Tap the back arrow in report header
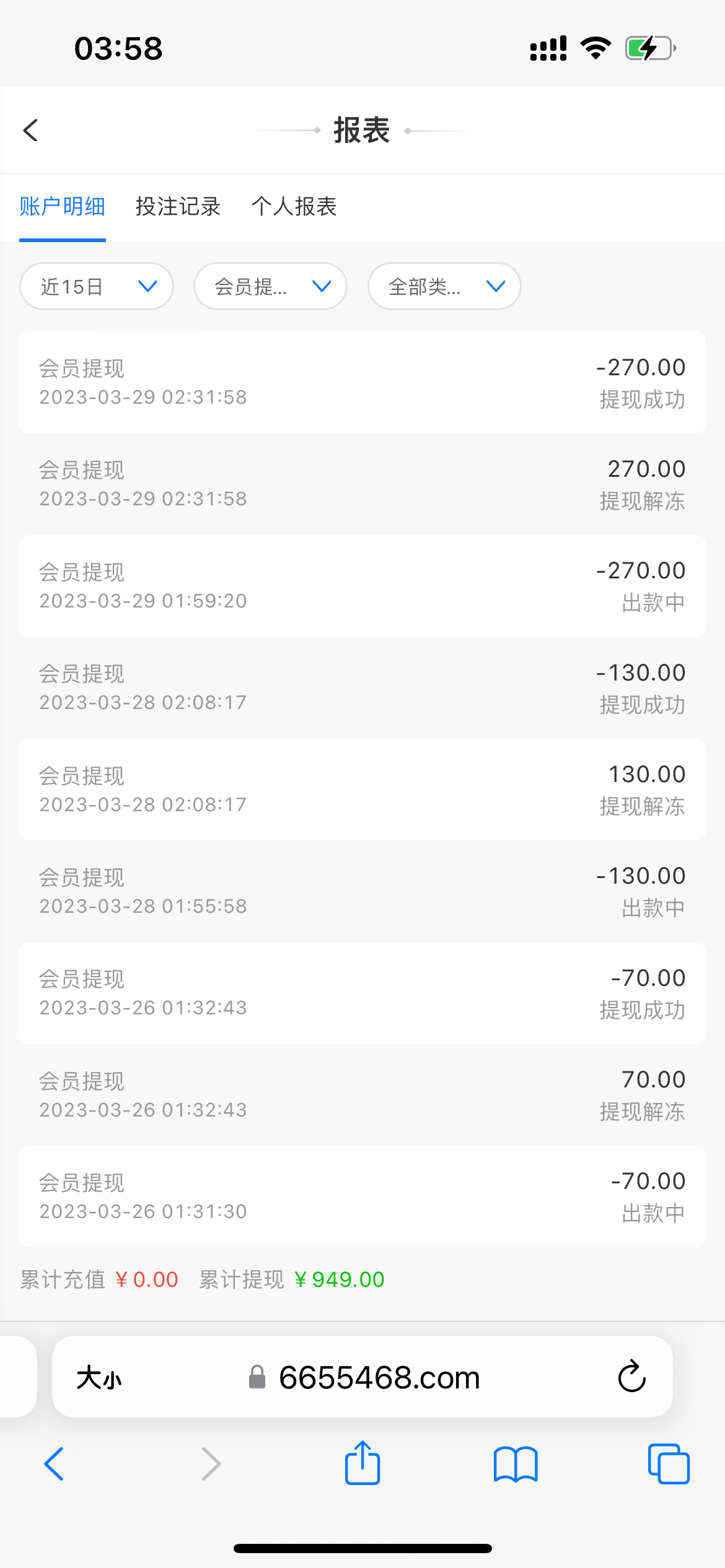This screenshot has width=725, height=1568. [x=30, y=130]
